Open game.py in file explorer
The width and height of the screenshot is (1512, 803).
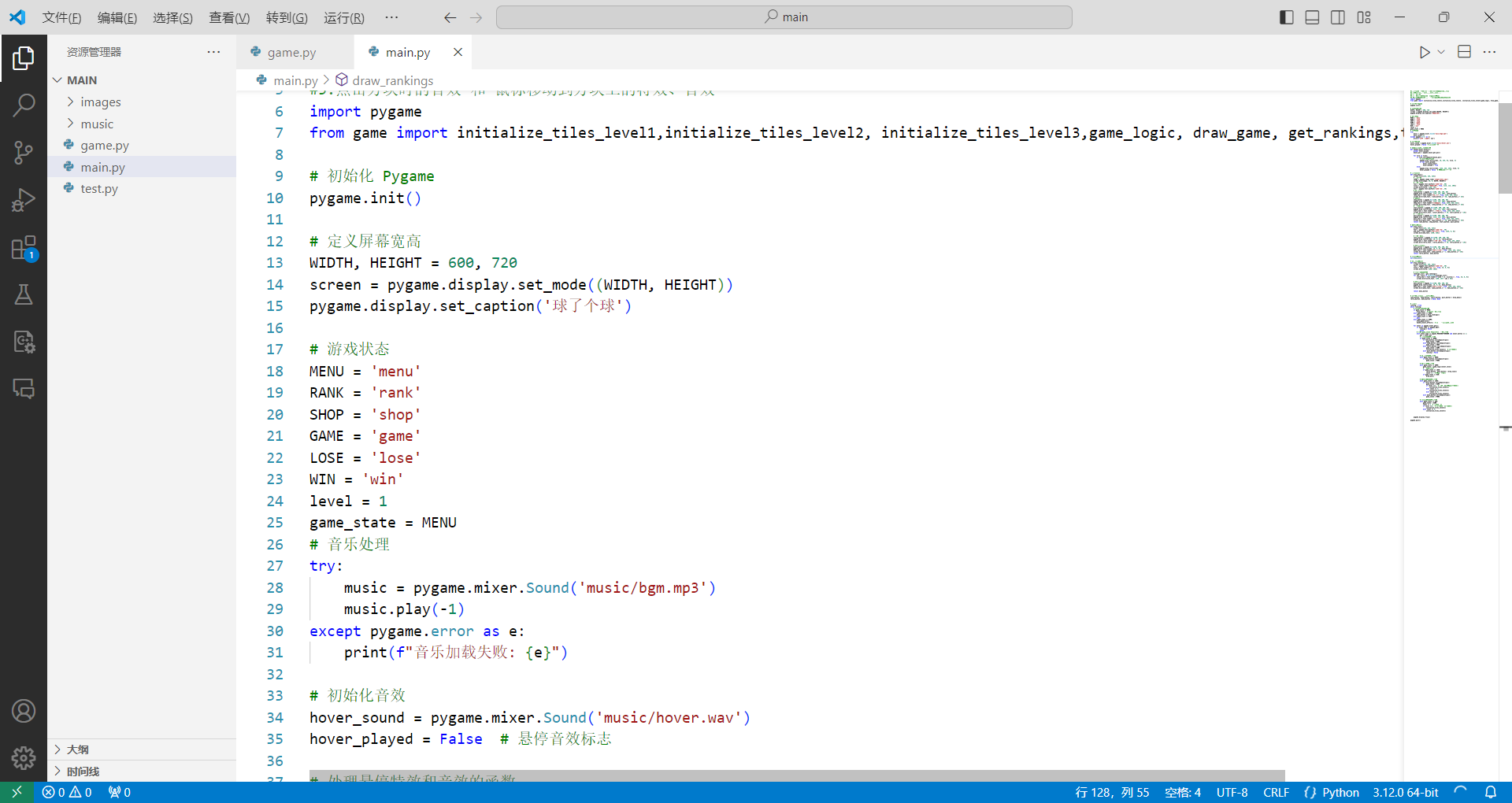(142, 145)
